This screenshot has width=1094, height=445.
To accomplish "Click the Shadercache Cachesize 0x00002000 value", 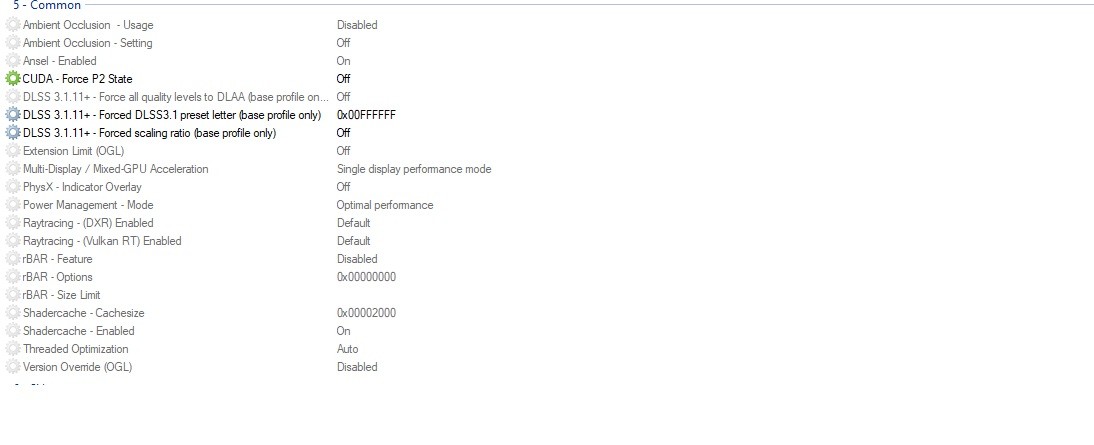I will (366, 313).
